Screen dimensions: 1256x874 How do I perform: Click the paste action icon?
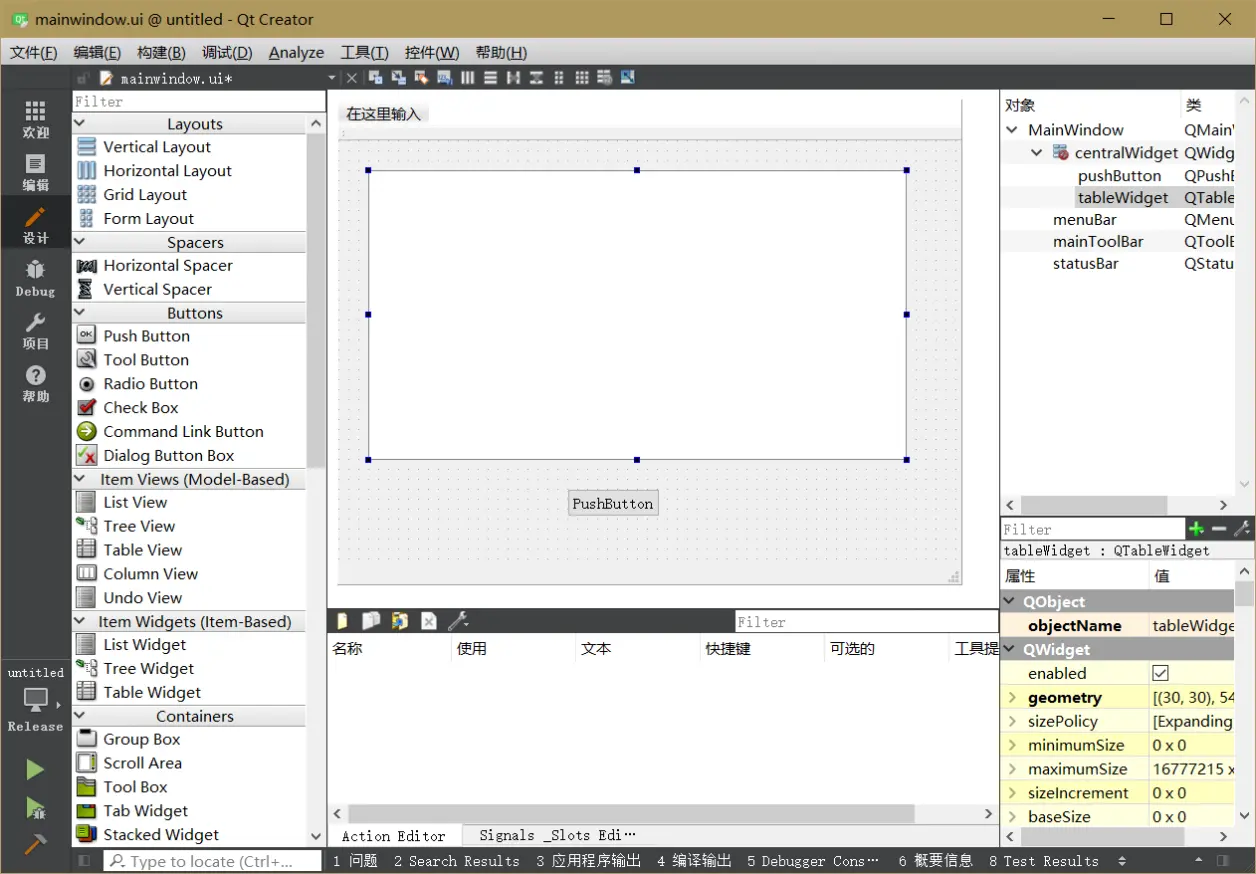(x=400, y=621)
